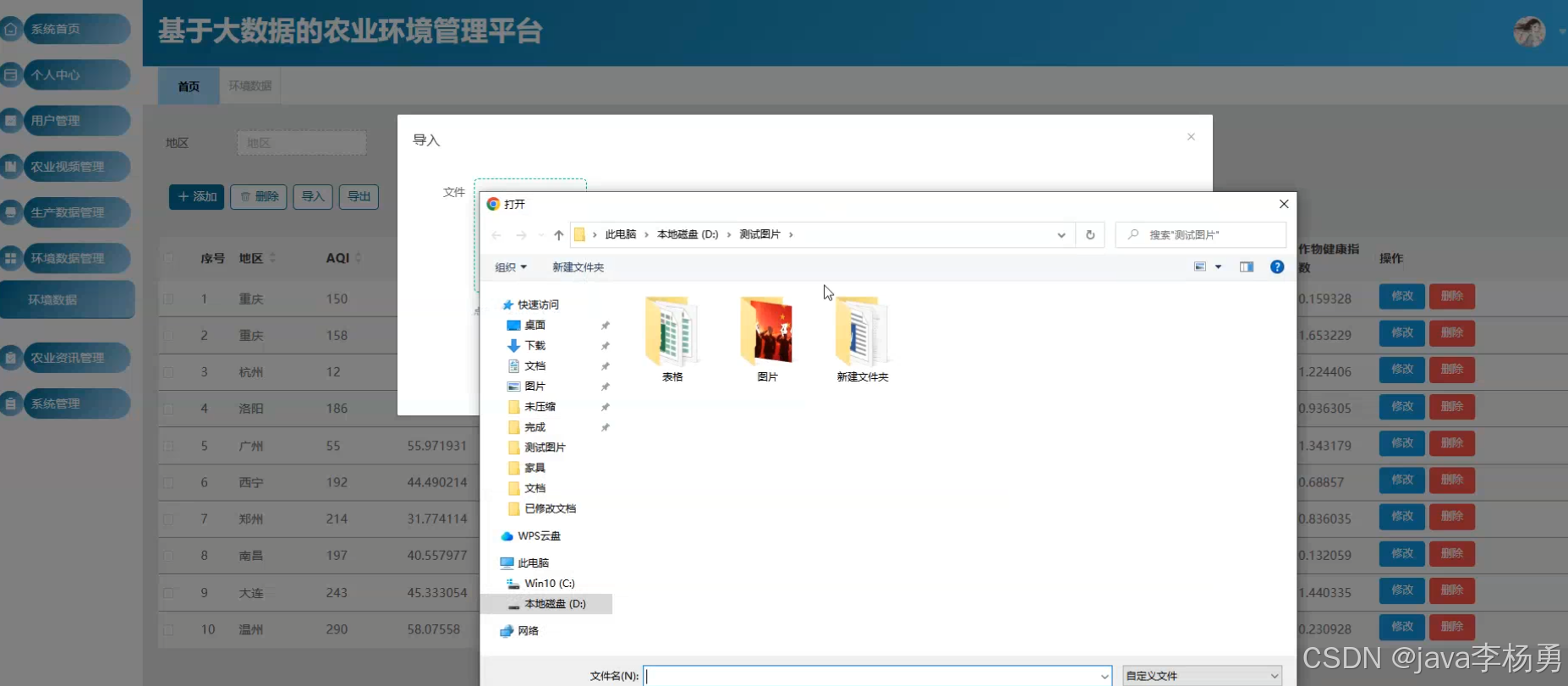Select 桌面 in quick access

tap(535, 325)
